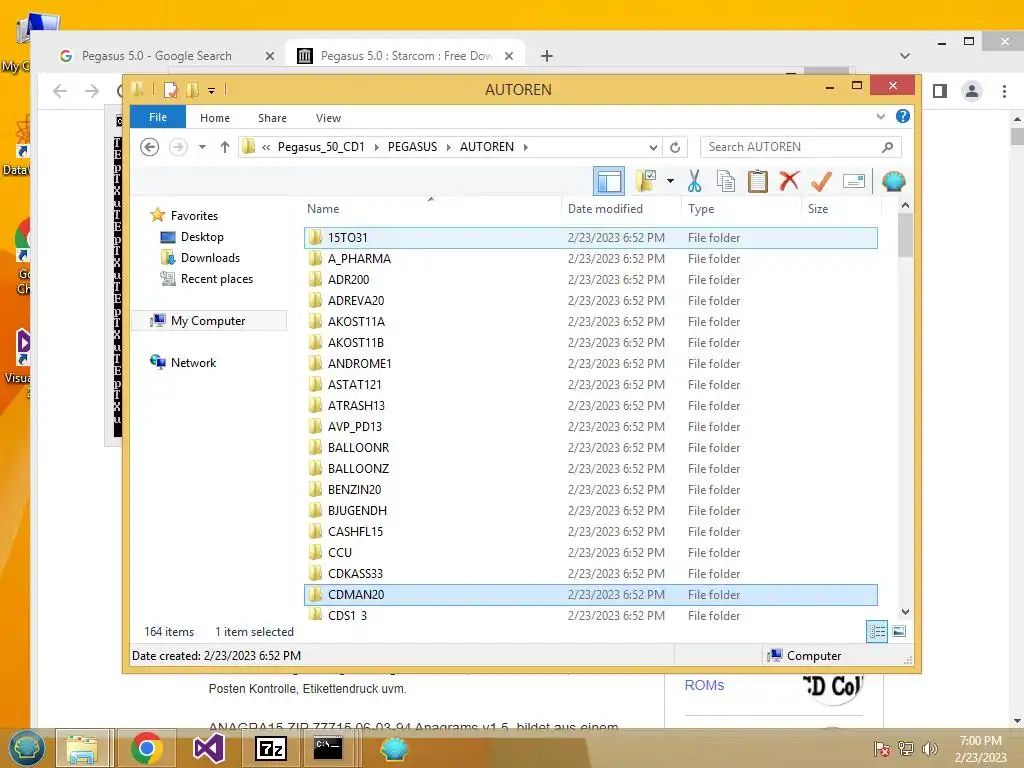Open Chrome side panel icon

(940, 91)
